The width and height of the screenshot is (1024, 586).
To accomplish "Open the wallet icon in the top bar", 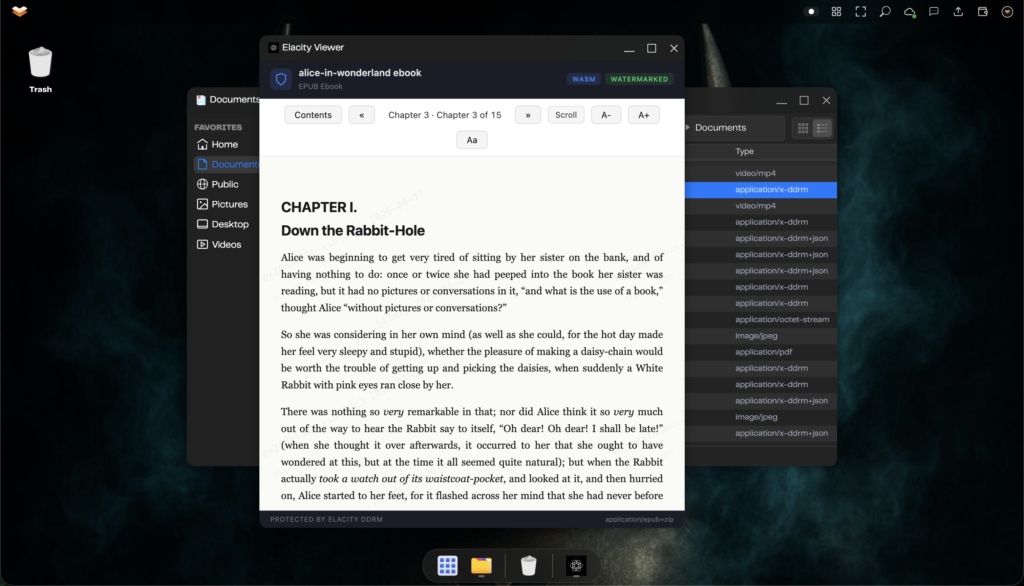I will (983, 12).
